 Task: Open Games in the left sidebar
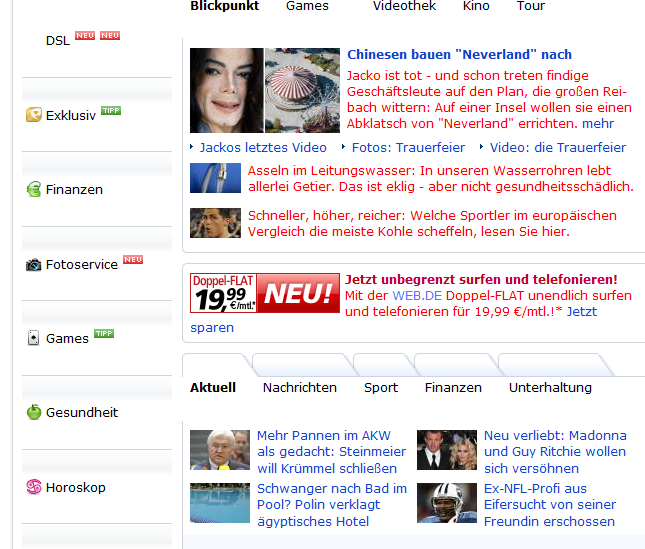[x=67, y=338]
